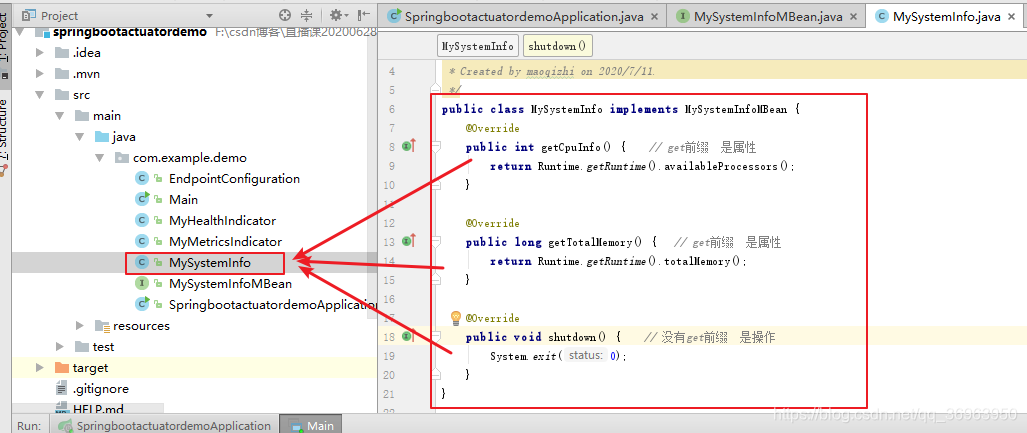
Task: Fold the getCpuInfo method at line 8
Action: coord(434,147)
